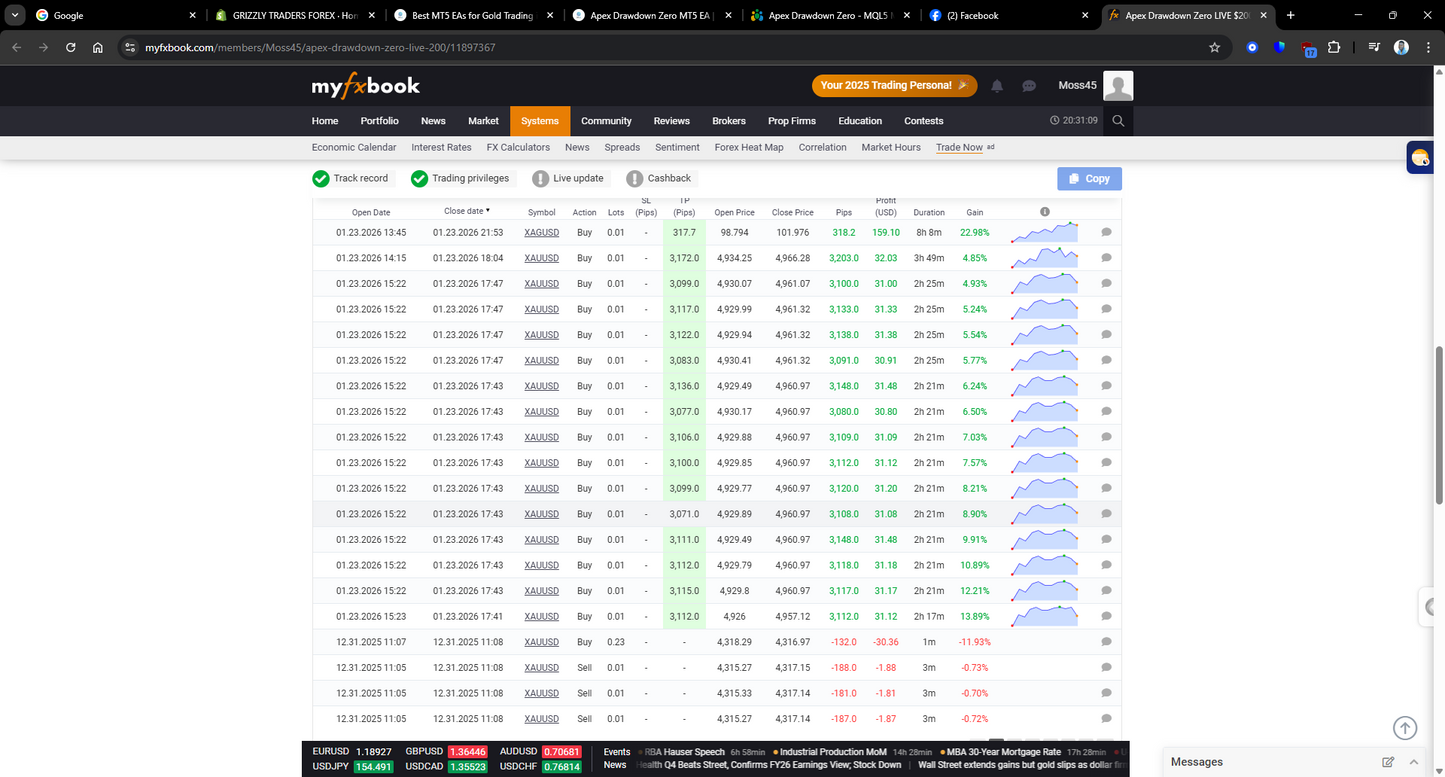
Task: Open the comment bubble on the first trade row
Action: coord(1106,232)
